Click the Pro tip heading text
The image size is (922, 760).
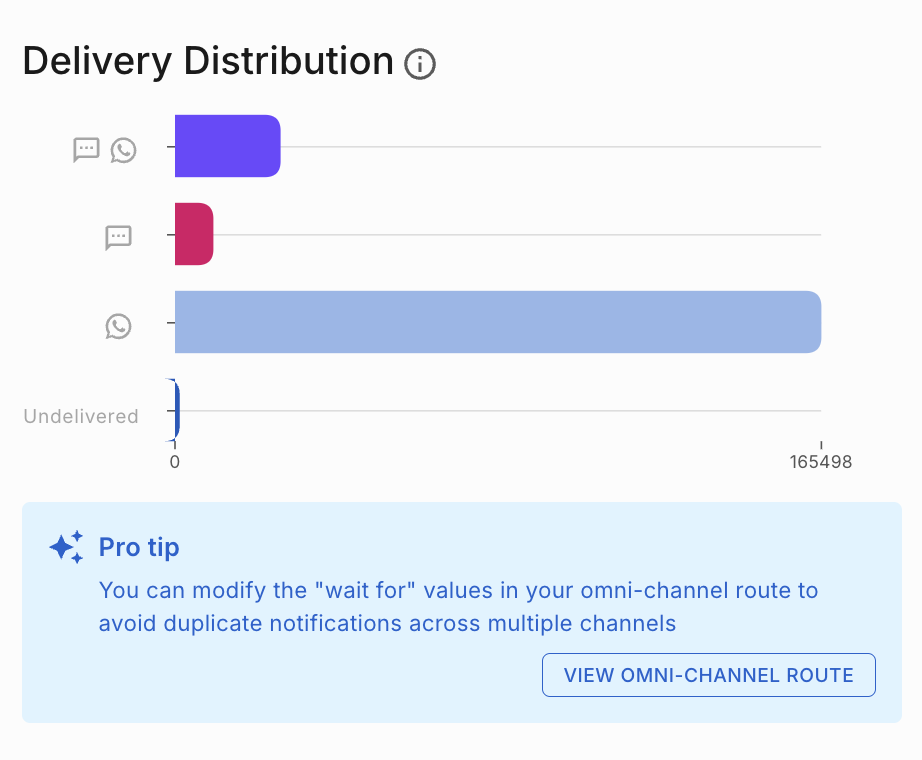coord(139,547)
